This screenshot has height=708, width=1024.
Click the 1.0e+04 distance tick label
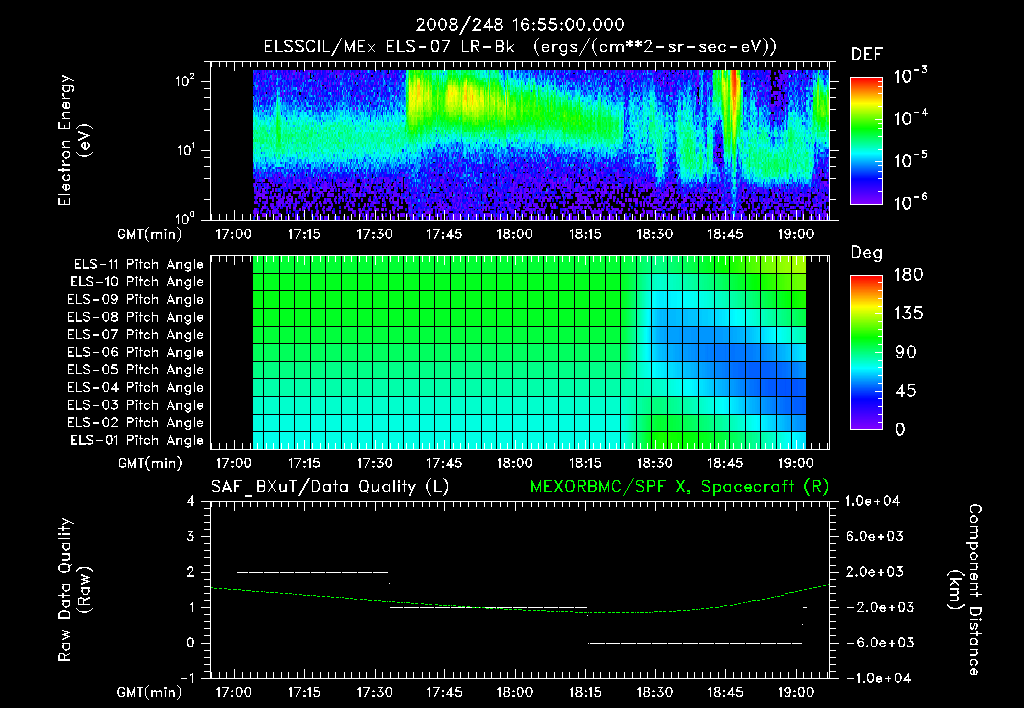[872, 501]
